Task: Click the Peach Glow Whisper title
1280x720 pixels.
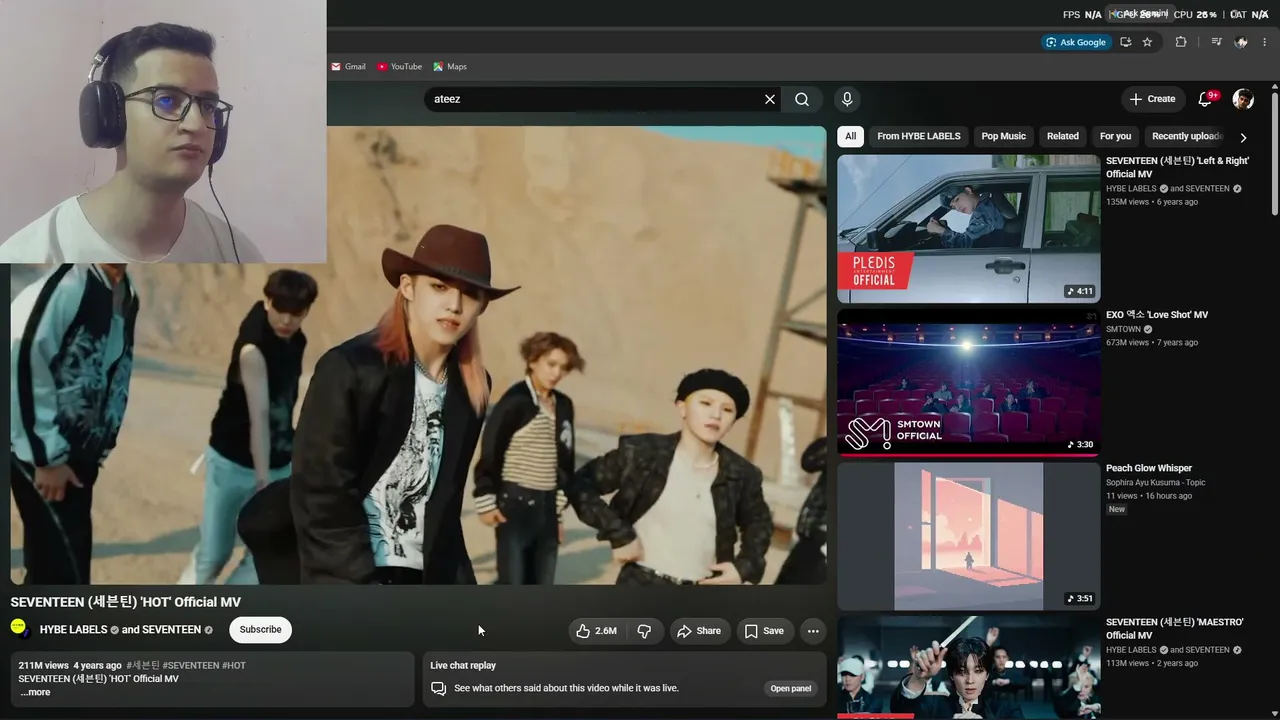Action: click(x=1149, y=468)
